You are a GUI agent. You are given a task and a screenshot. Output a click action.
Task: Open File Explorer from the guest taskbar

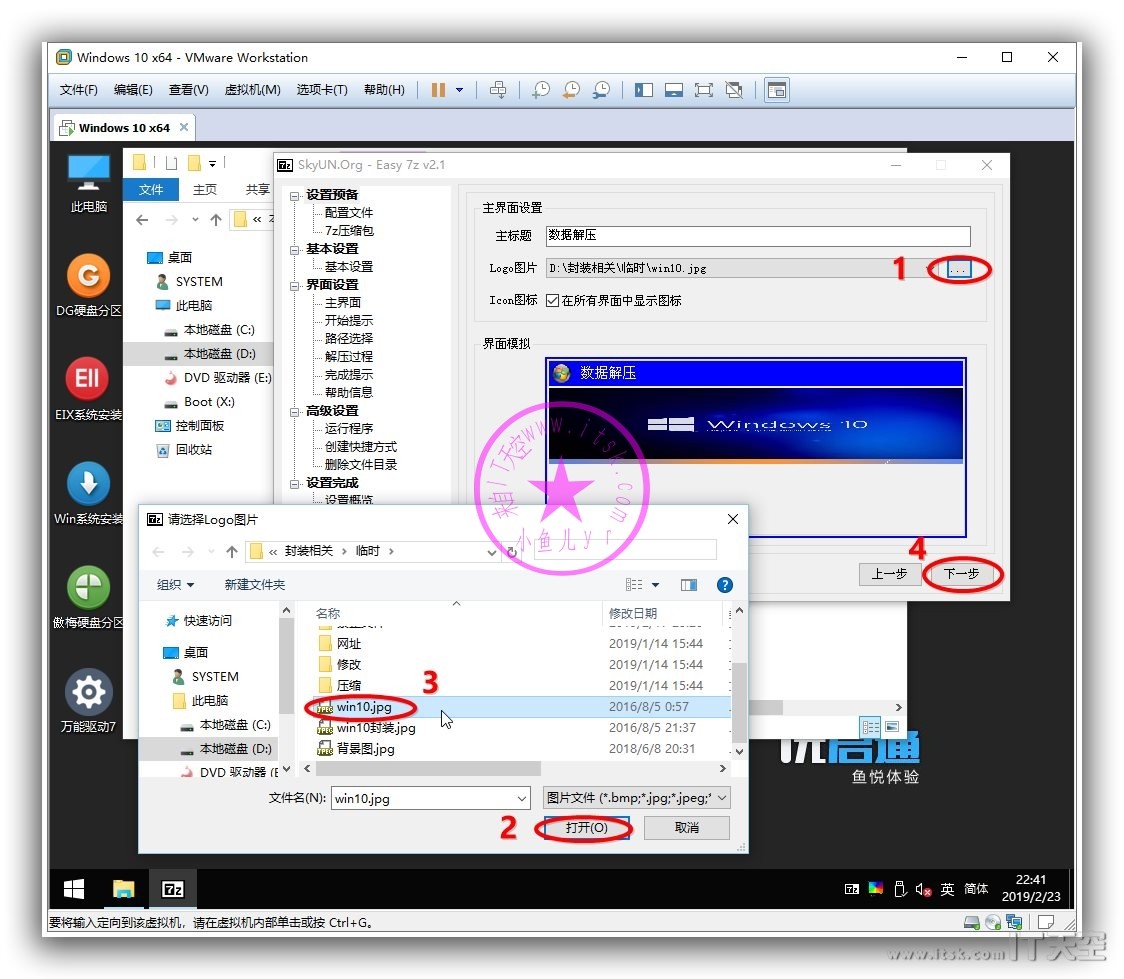coord(123,889)
